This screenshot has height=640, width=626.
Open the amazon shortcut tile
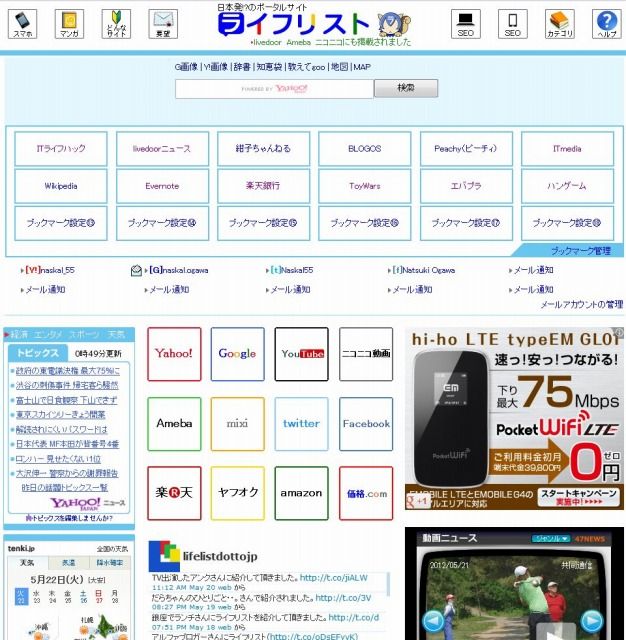pyautogui.click(x=302, y=493)
